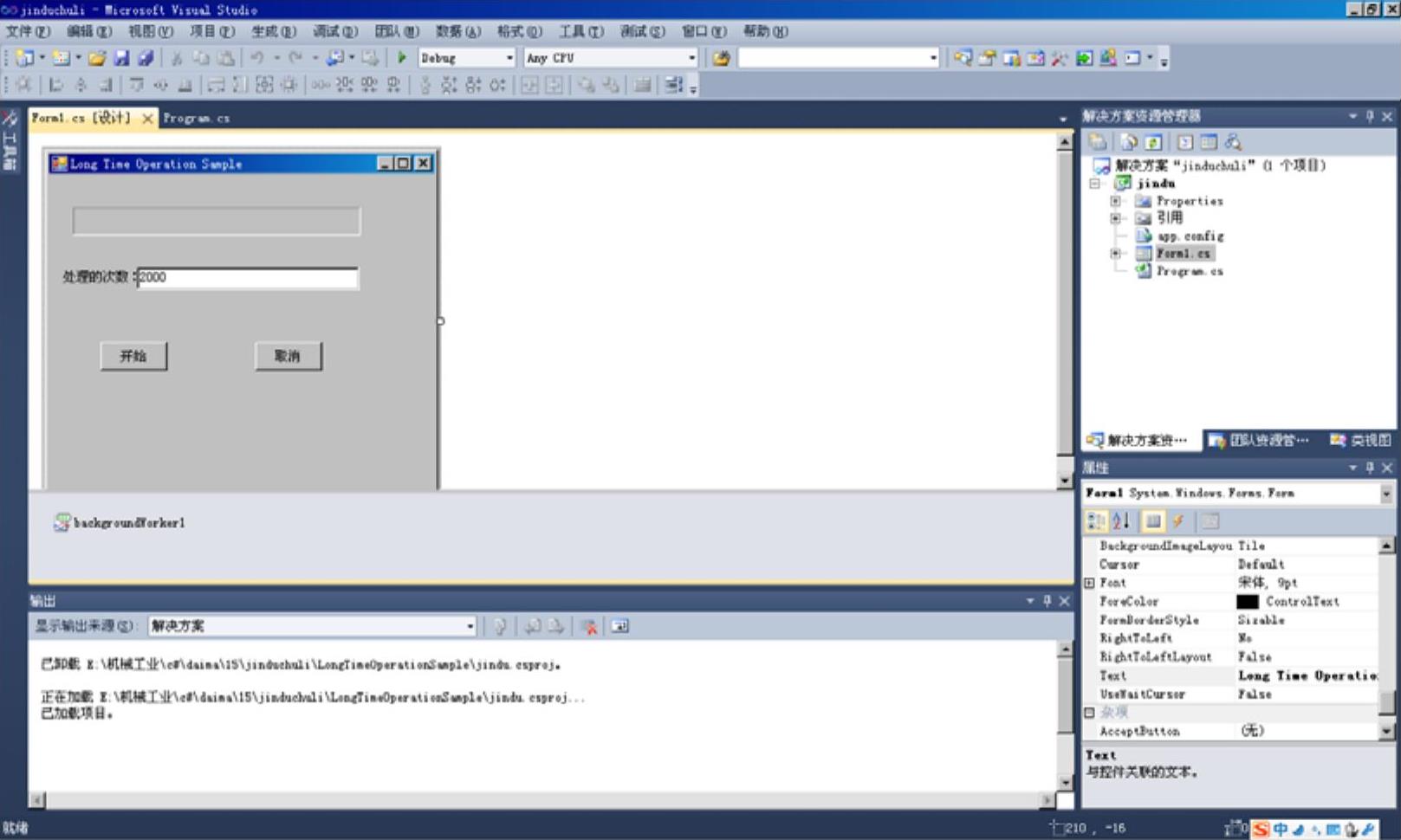Open the 帮助 (Help) menu

coord(765,32)
